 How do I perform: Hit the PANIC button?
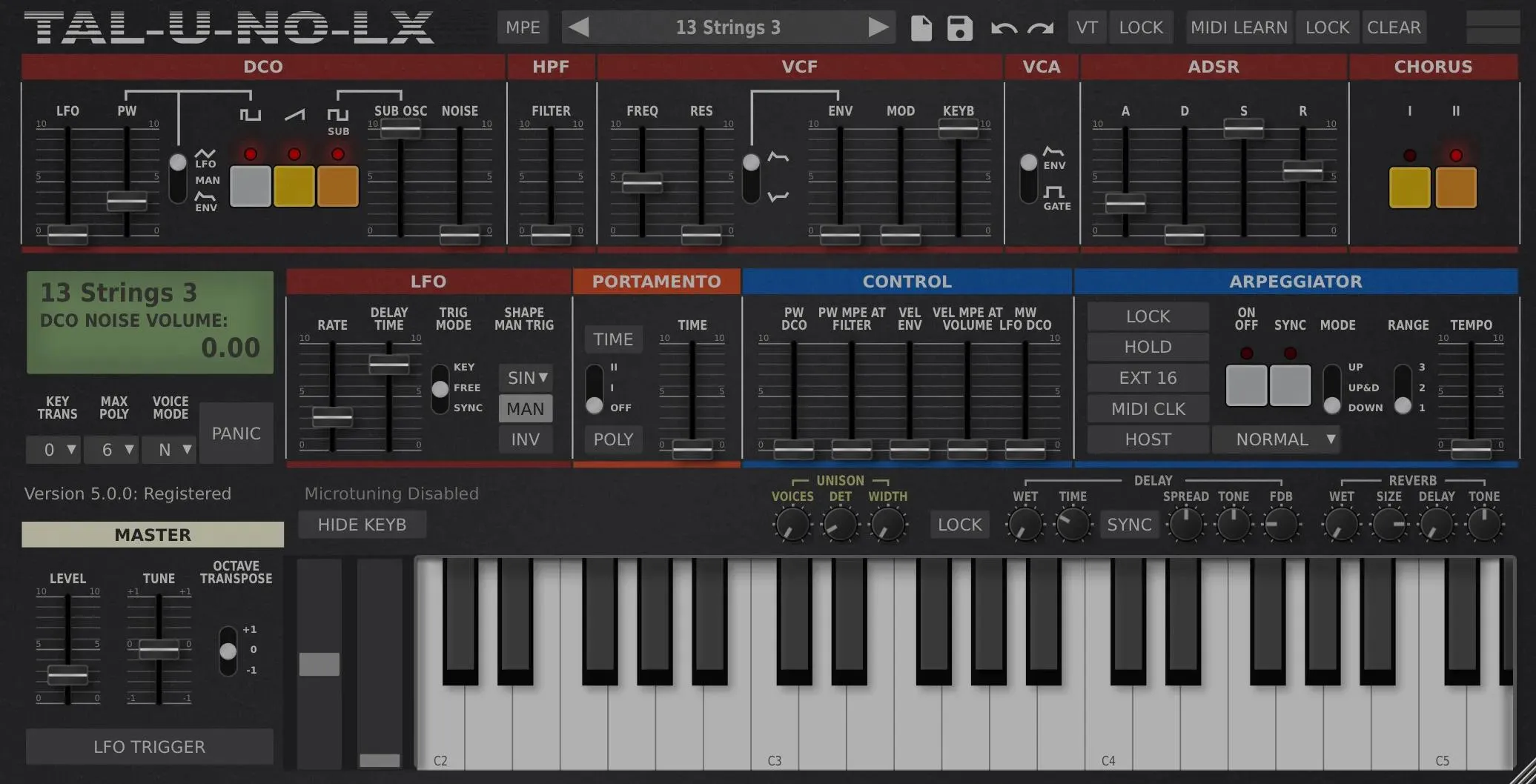pos(236,433)
